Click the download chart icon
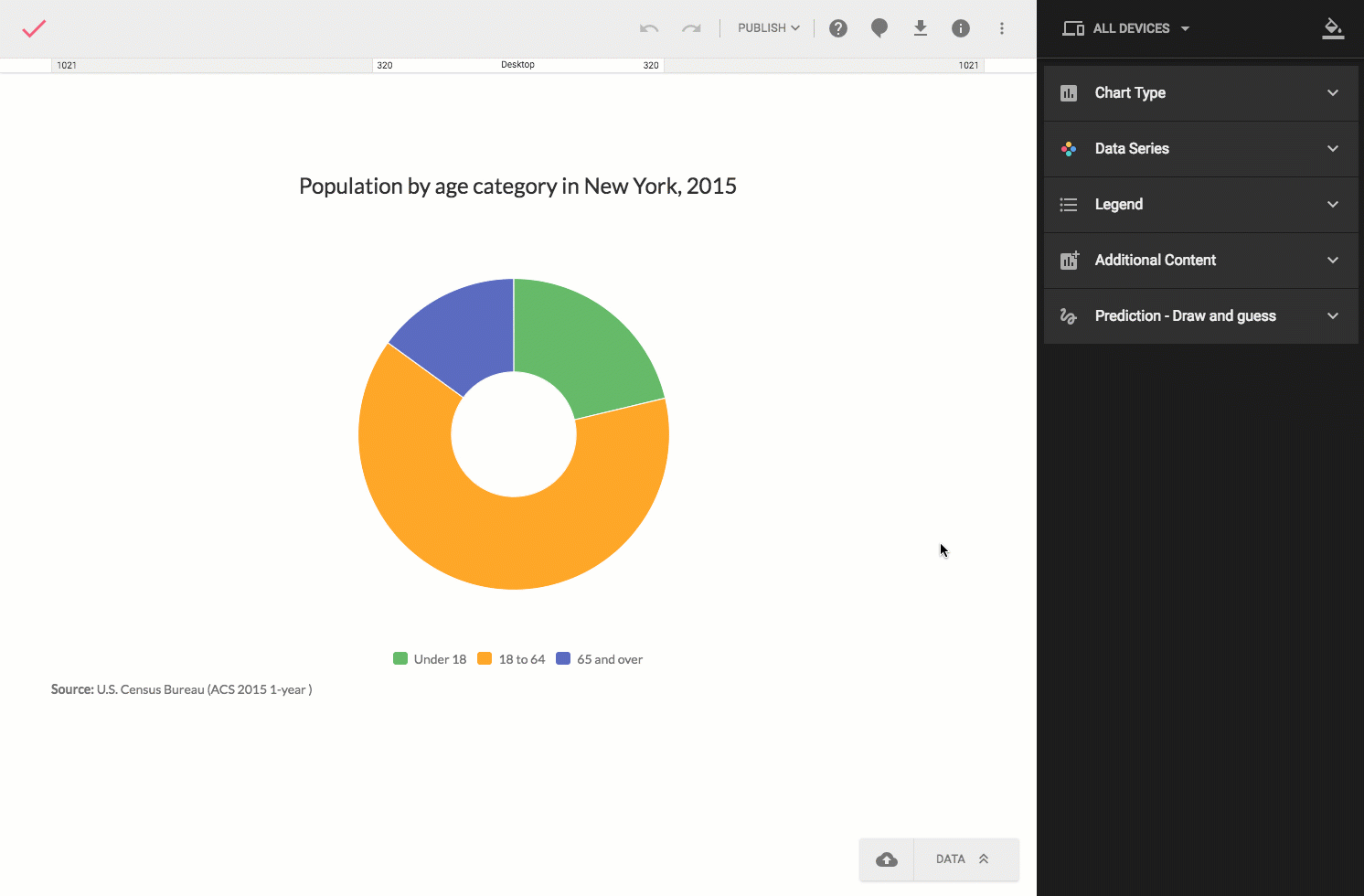 point(920,27)
